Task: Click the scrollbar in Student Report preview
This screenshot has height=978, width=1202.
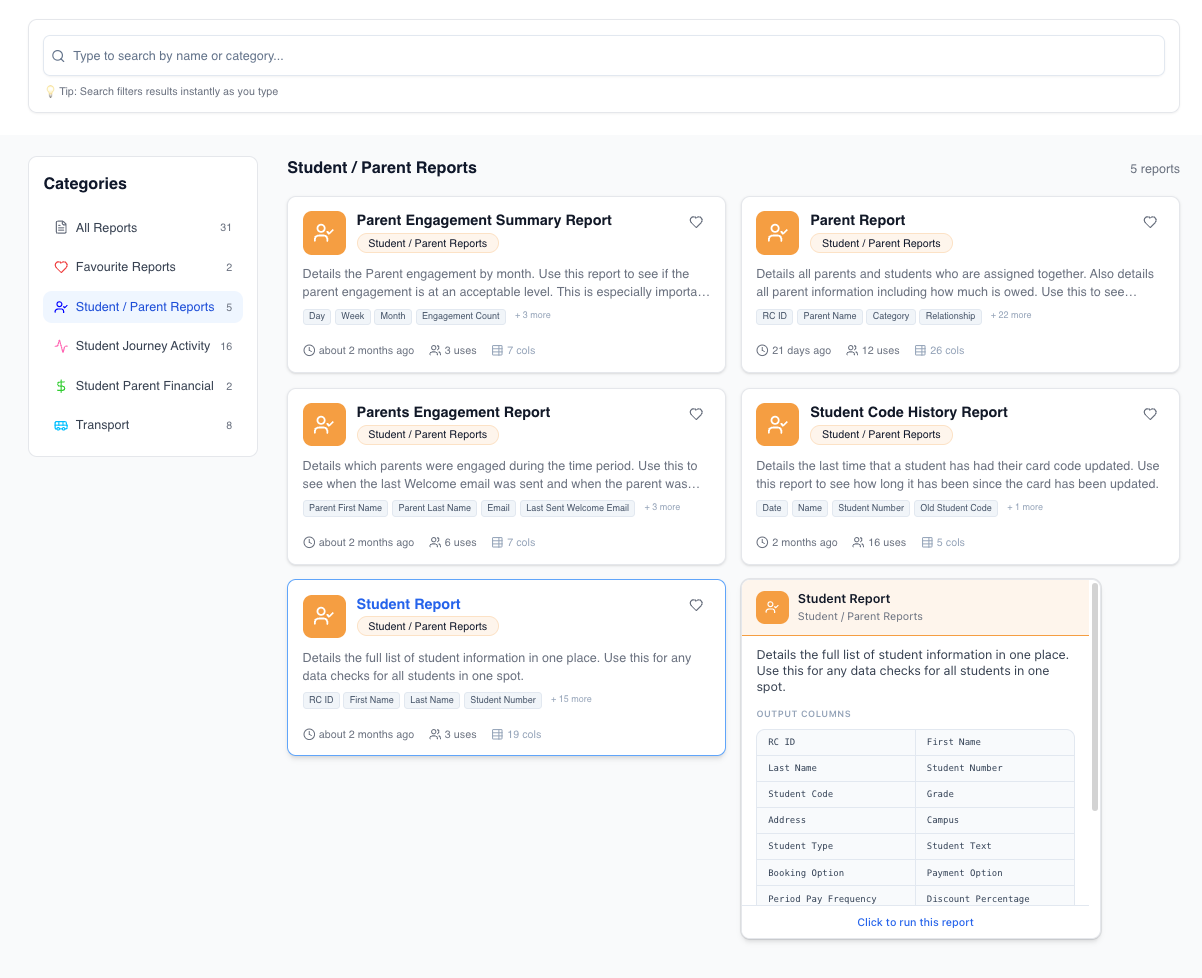Action: point(1095,700)
